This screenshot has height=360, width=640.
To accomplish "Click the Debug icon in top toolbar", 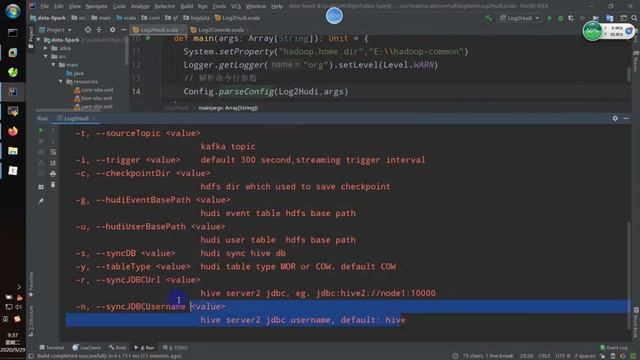I will tap(560, 18).
